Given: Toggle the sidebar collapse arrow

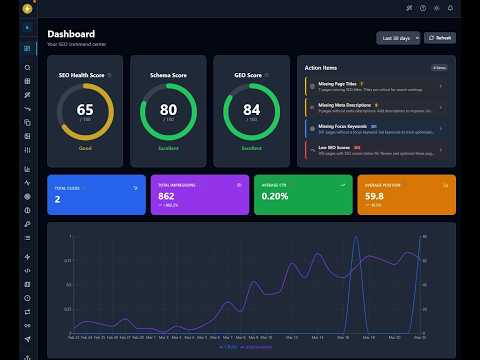Looking at the screenshot, I should tap(27, 28).
